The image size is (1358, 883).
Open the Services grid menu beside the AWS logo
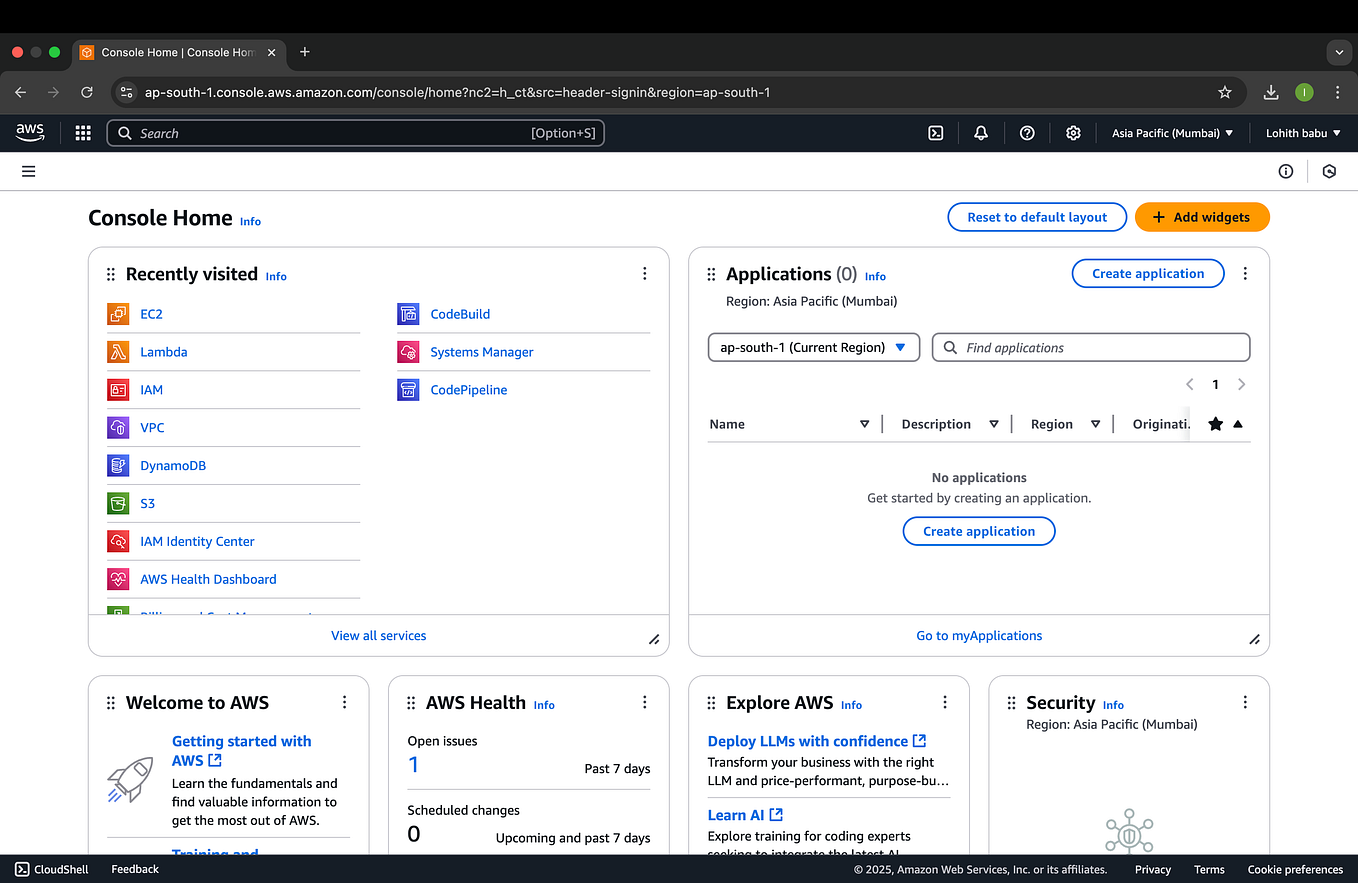(82, 132)
